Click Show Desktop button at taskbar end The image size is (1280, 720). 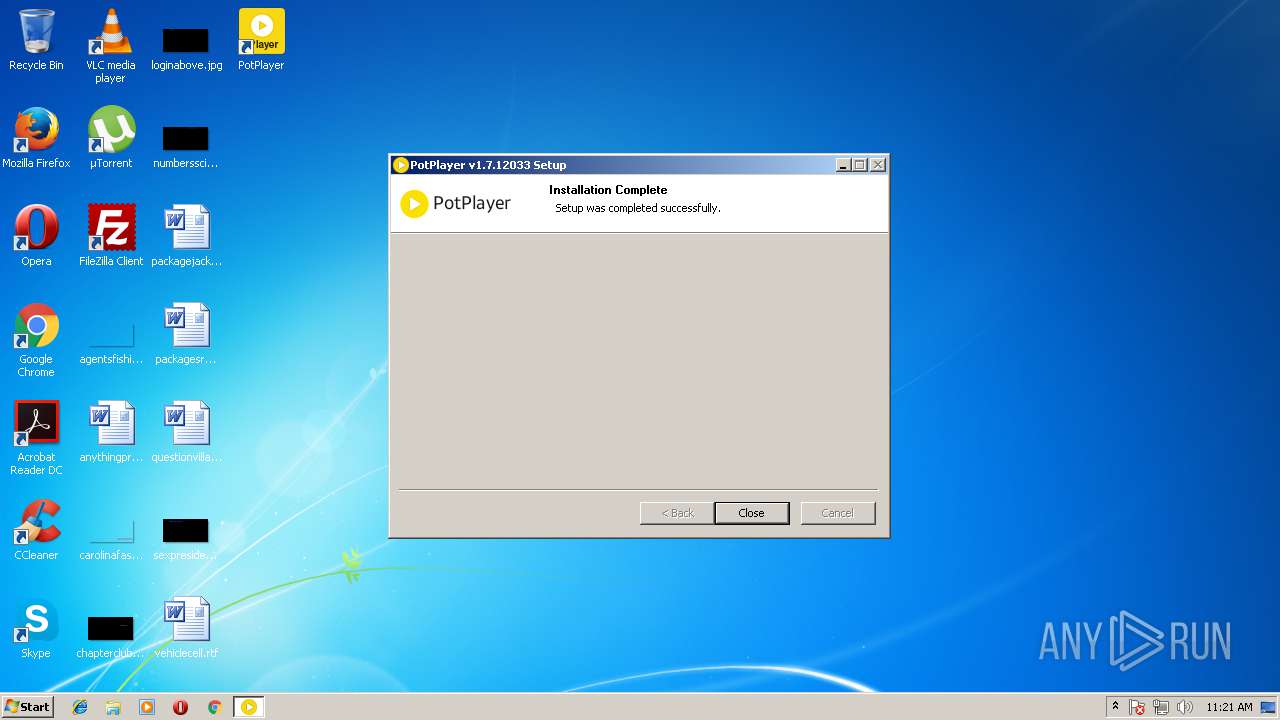coord(1270,707)
